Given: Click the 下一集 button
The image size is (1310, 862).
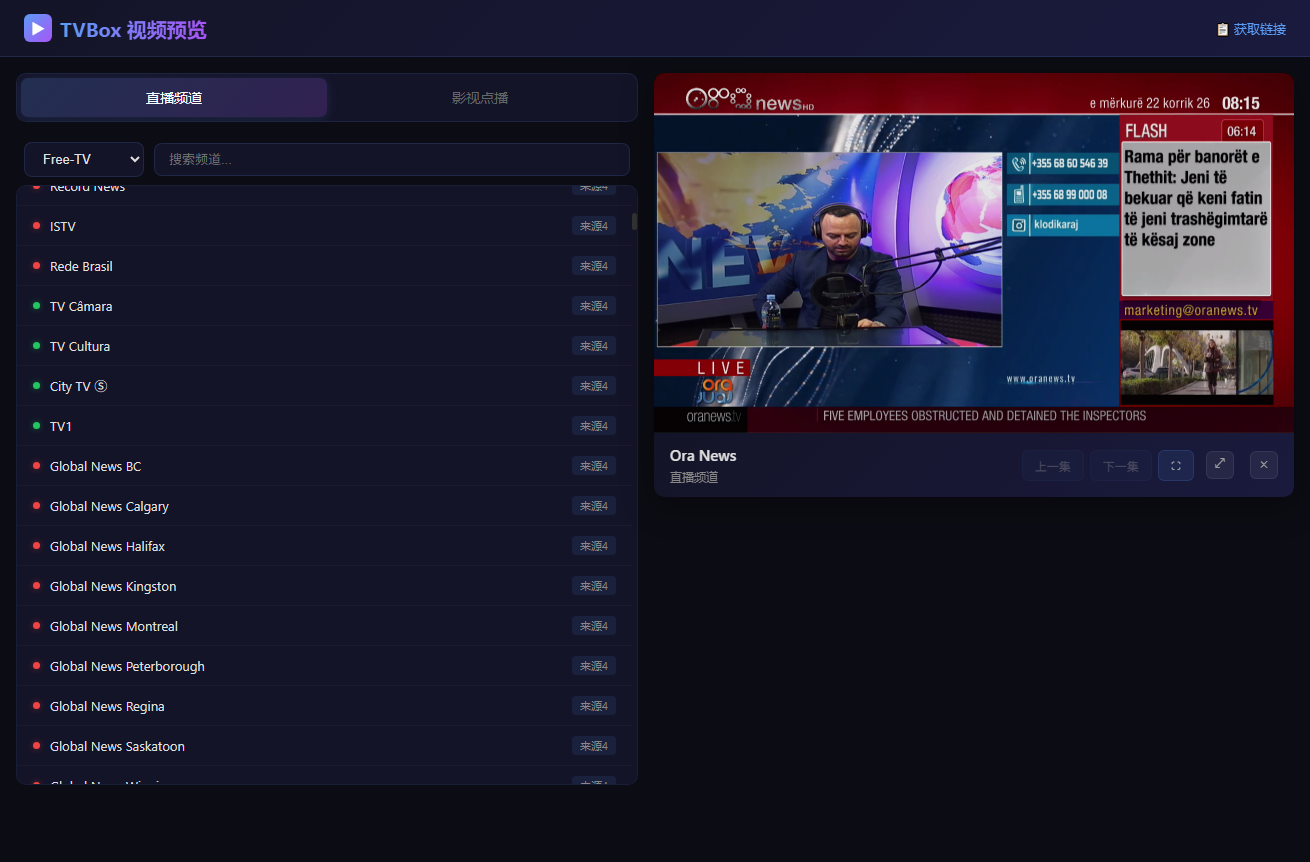Looking at the screenshot, I should pyautogui.click(x=1121, y=466).
